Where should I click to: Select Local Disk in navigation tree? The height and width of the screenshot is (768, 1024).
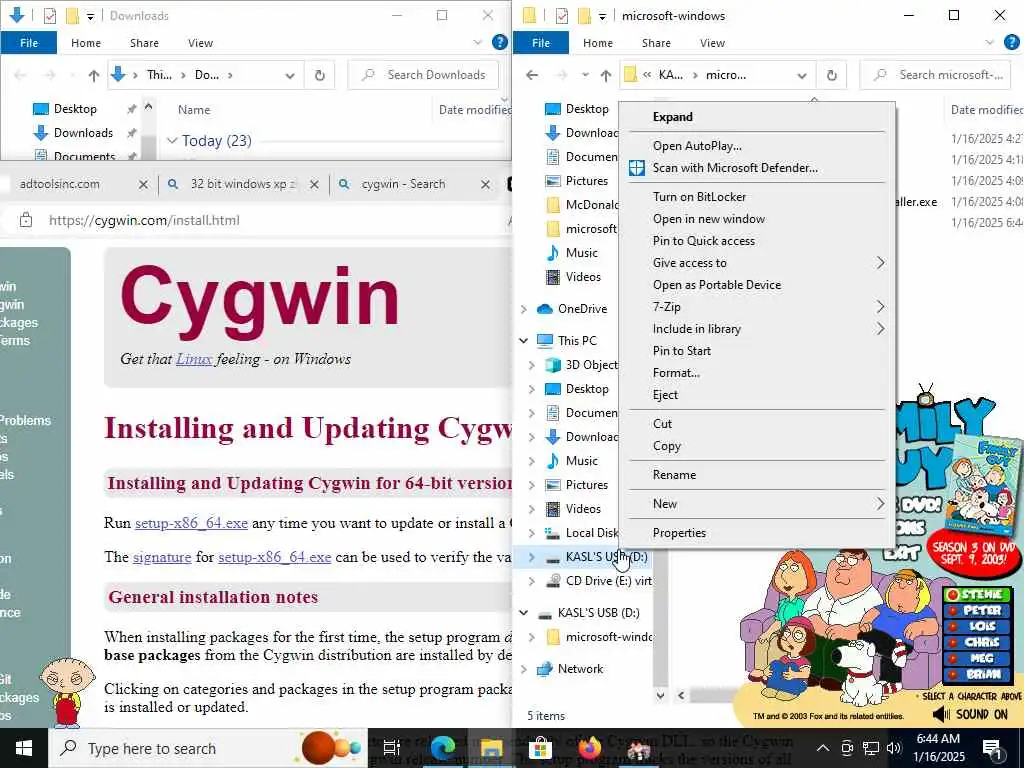click(581, 533)
